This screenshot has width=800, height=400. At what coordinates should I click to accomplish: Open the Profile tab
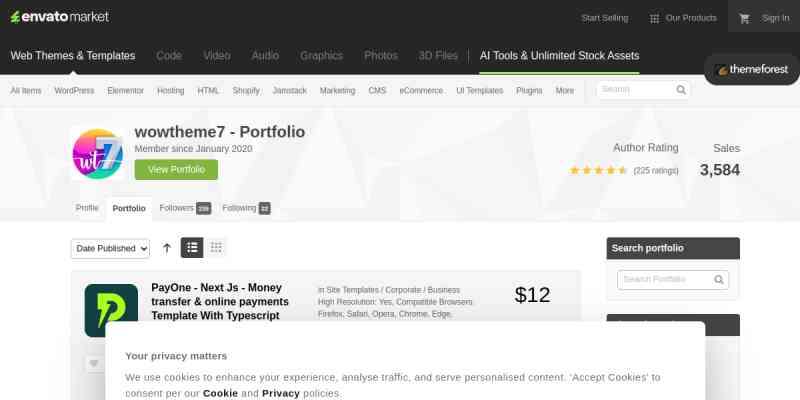coord(87,208)
